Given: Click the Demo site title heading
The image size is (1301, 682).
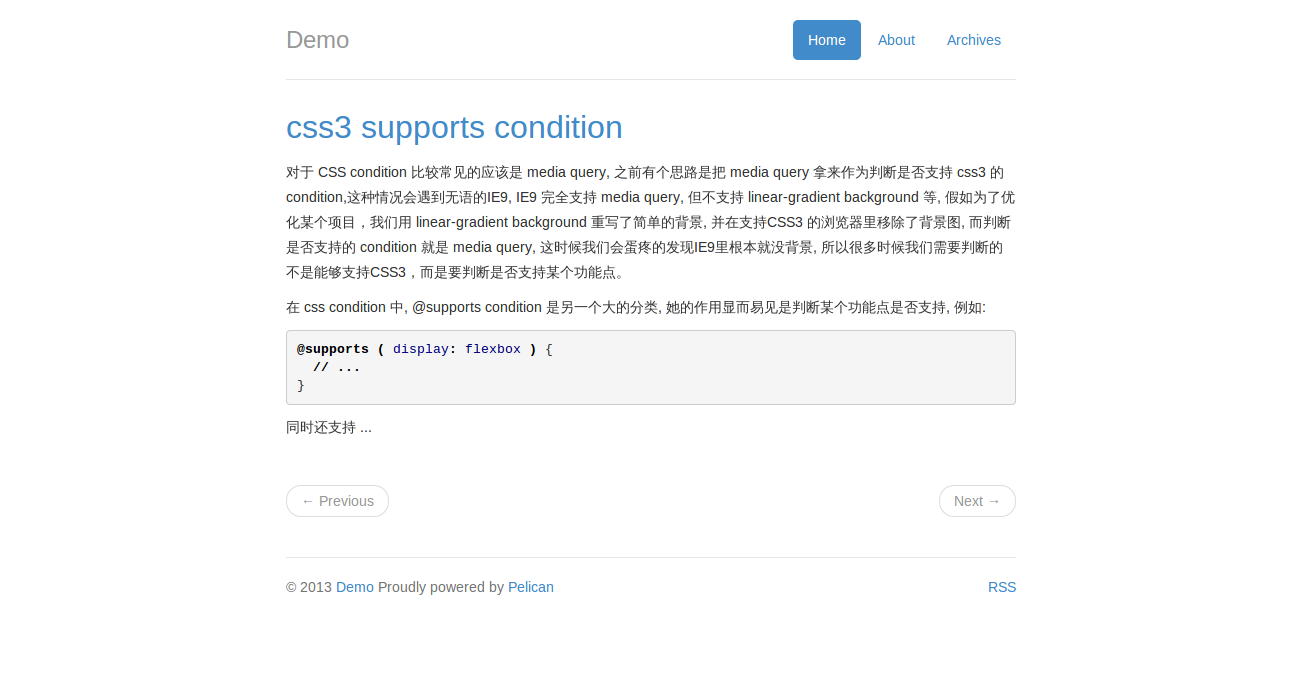Looking at the screenshot, I should 317,39.
